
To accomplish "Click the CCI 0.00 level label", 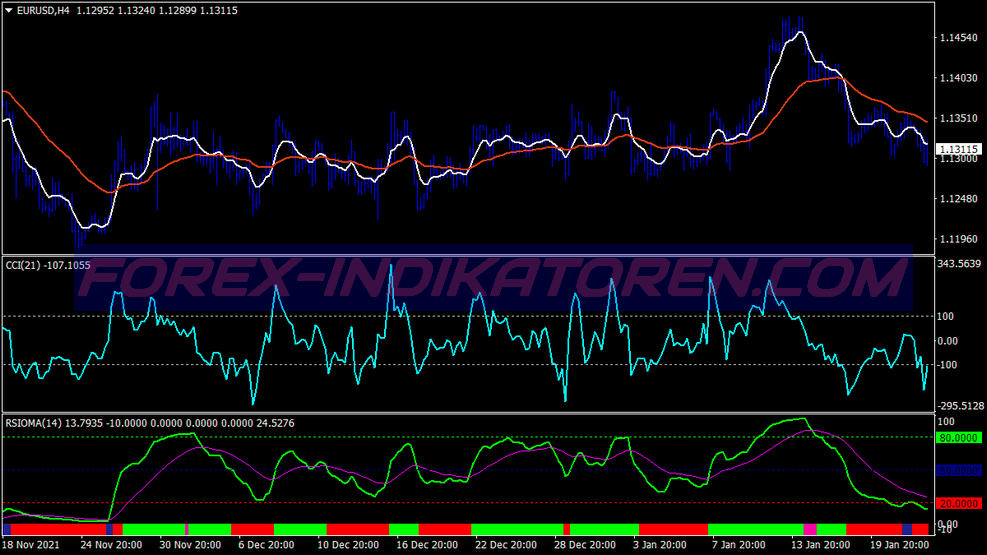I will (x=947, y=341).
